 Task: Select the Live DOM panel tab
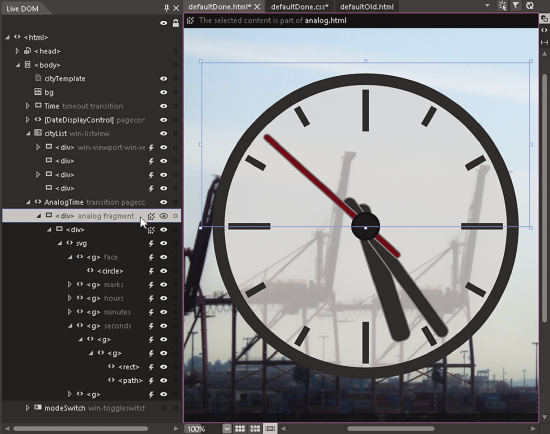[22, 9]
